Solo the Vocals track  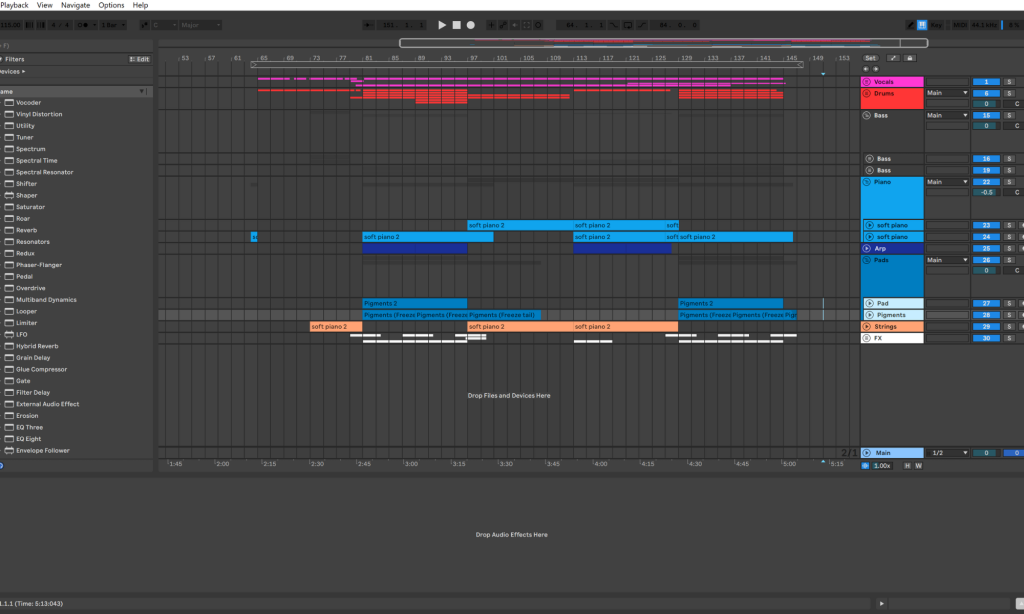1009,82
